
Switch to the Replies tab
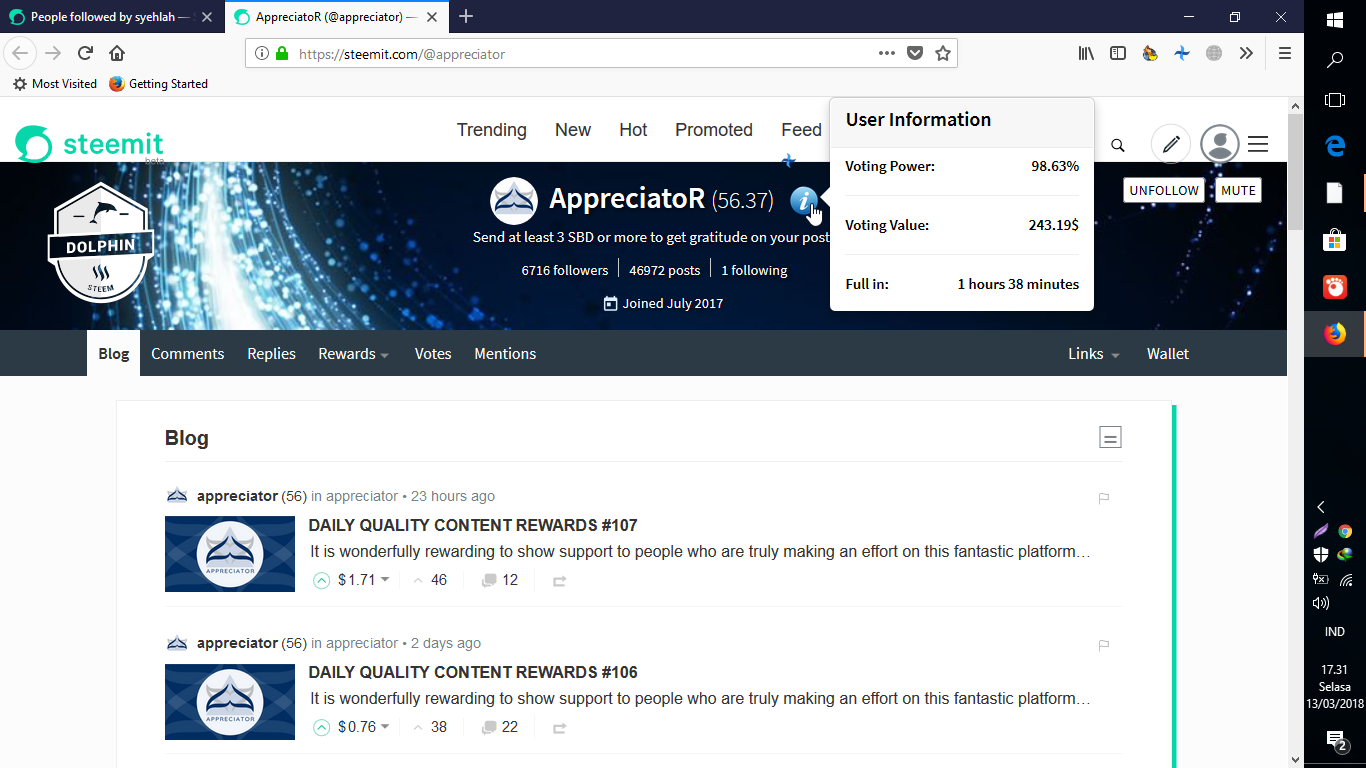pos(272,354)
